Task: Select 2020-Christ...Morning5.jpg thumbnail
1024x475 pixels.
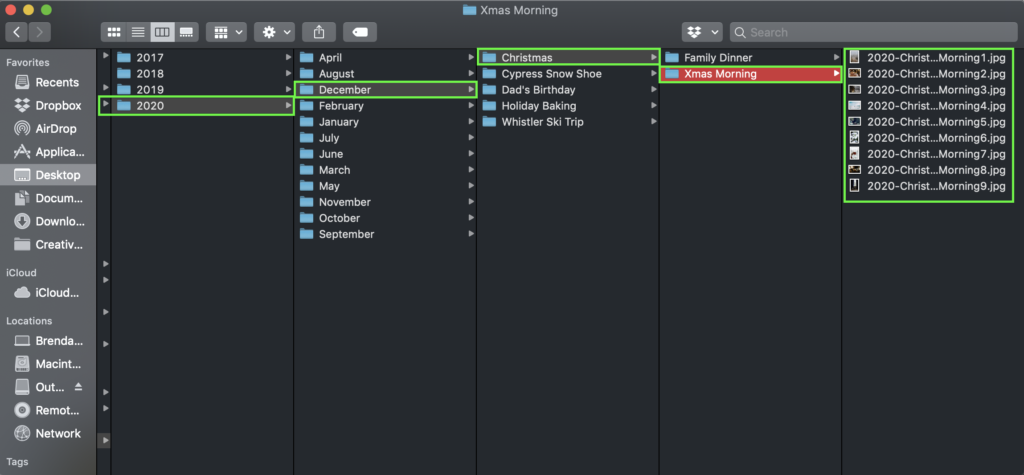Action: [854, 122]
